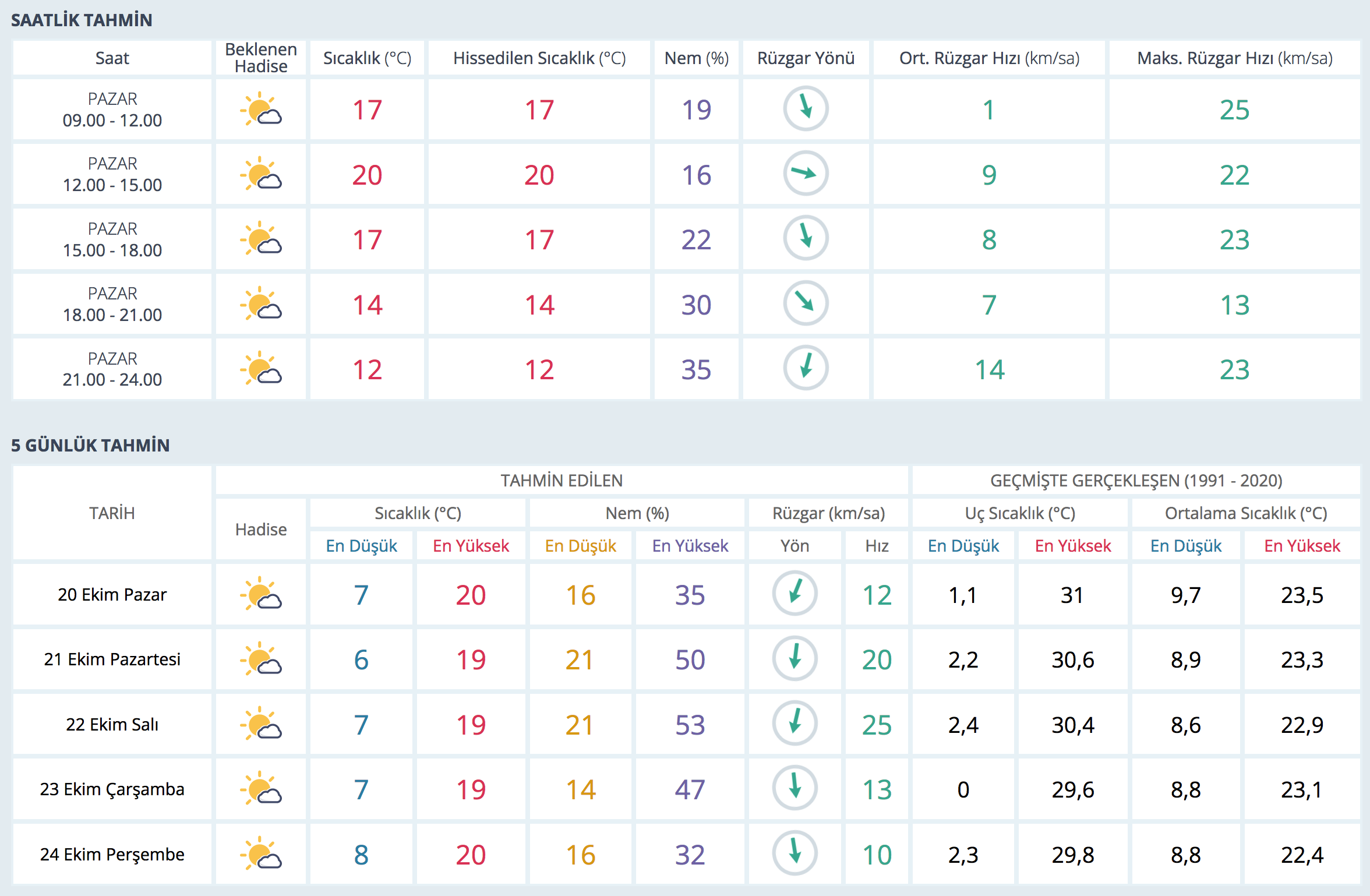Click the Pazar 15.00 - 18.00 time cell
The height and width of the screenshot is (896, 1370).
point(112,239)
